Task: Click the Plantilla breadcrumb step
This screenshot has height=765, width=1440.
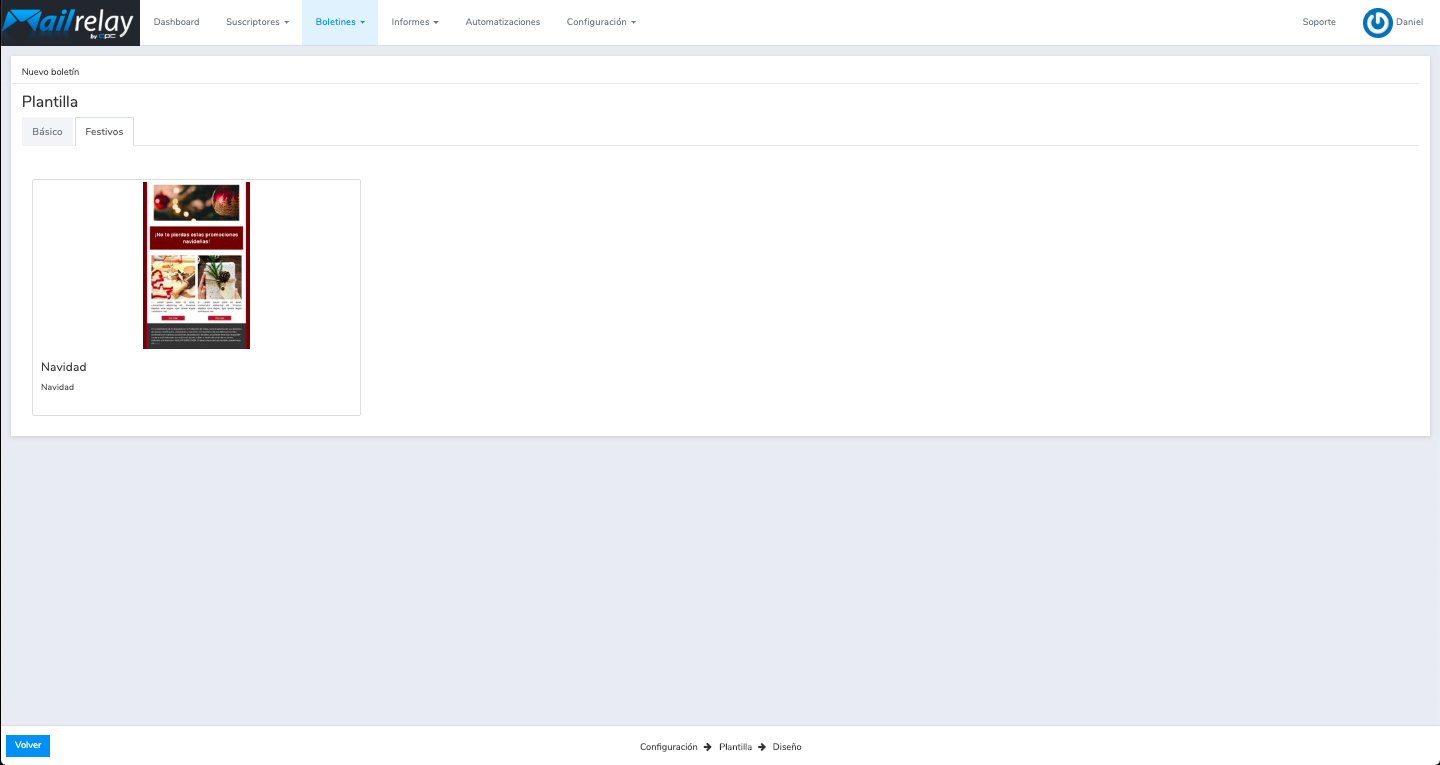Action: (735, 747)
